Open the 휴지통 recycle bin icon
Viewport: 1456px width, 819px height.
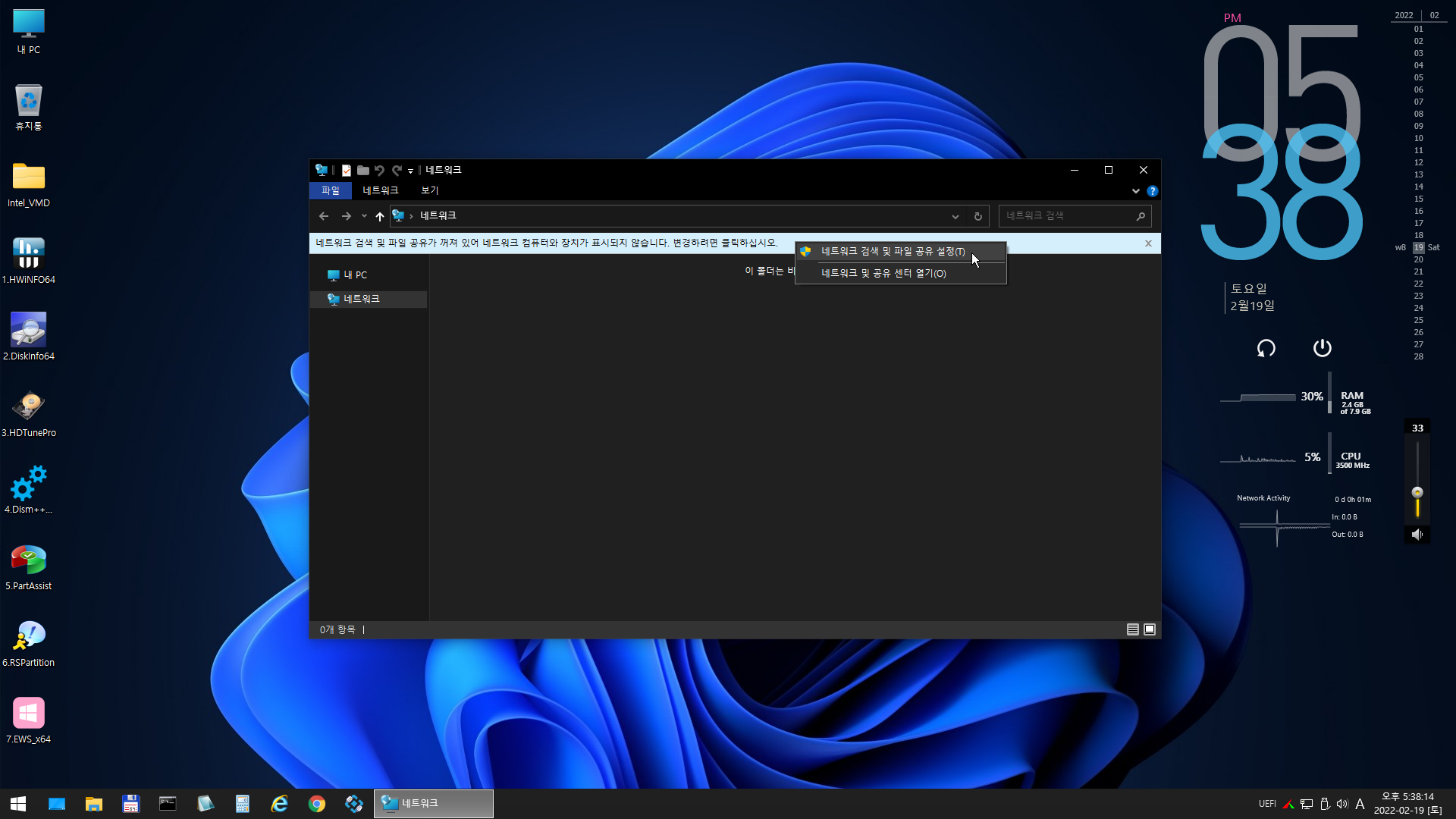pos(29,108)
